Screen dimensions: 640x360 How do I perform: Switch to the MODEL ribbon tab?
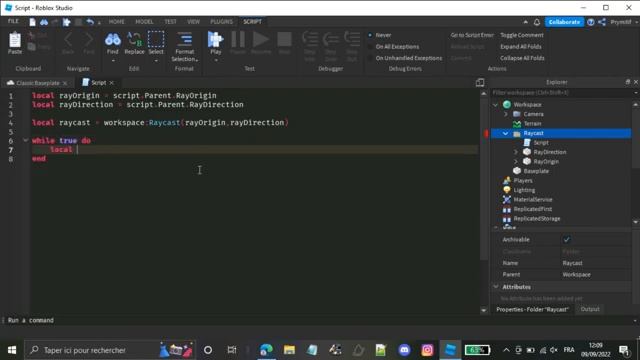tap(144, 22)
